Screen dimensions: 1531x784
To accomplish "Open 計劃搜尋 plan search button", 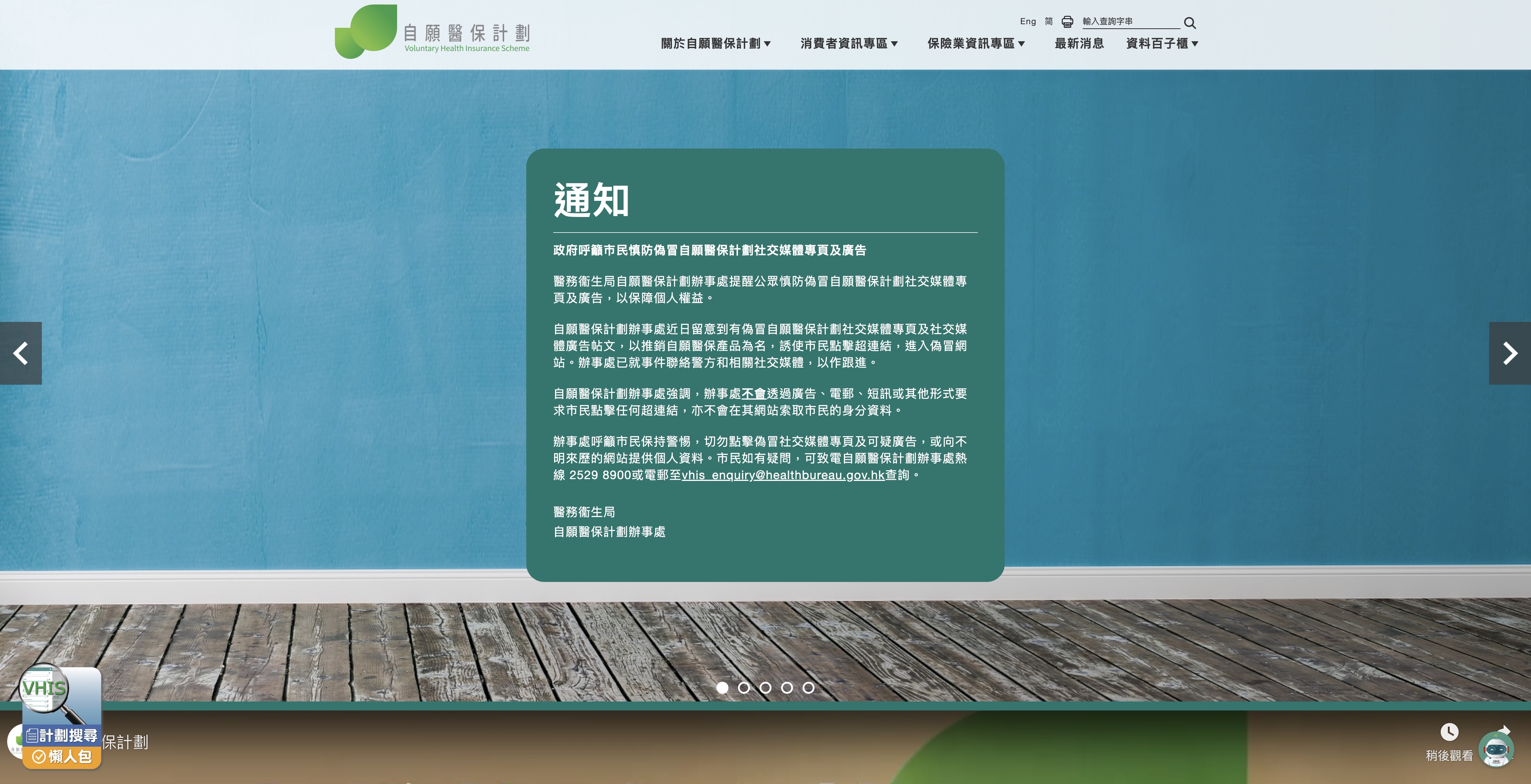I will coord(62,736).
